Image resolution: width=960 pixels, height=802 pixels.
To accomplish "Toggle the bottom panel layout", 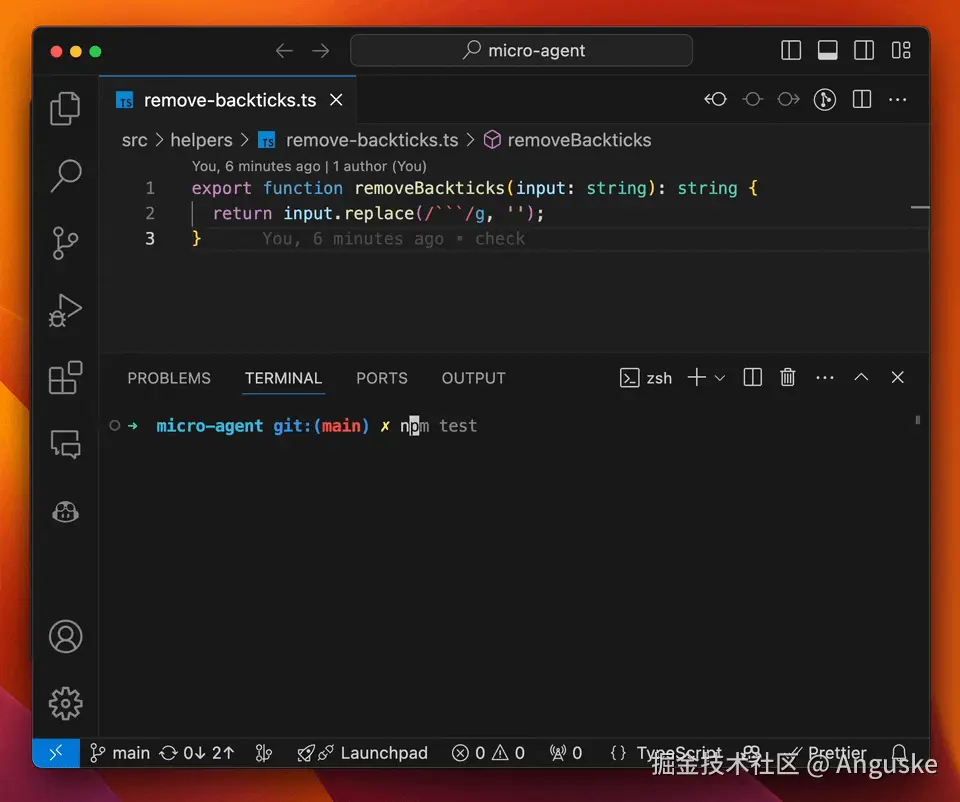I will coord(827,50).
